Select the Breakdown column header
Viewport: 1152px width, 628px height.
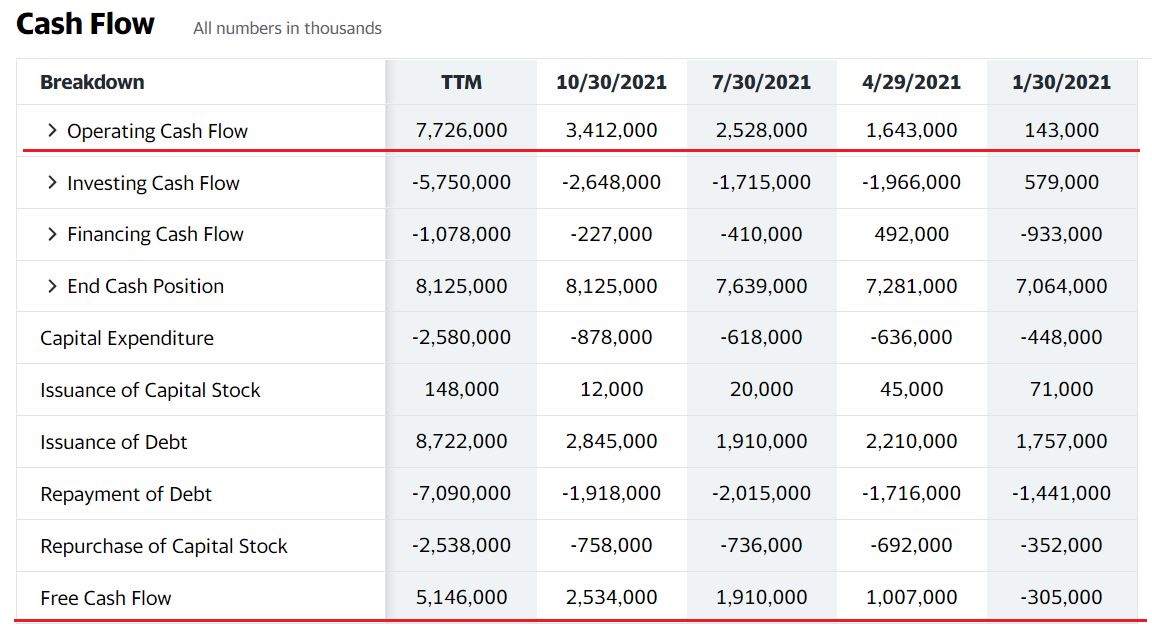click(92, 82)
